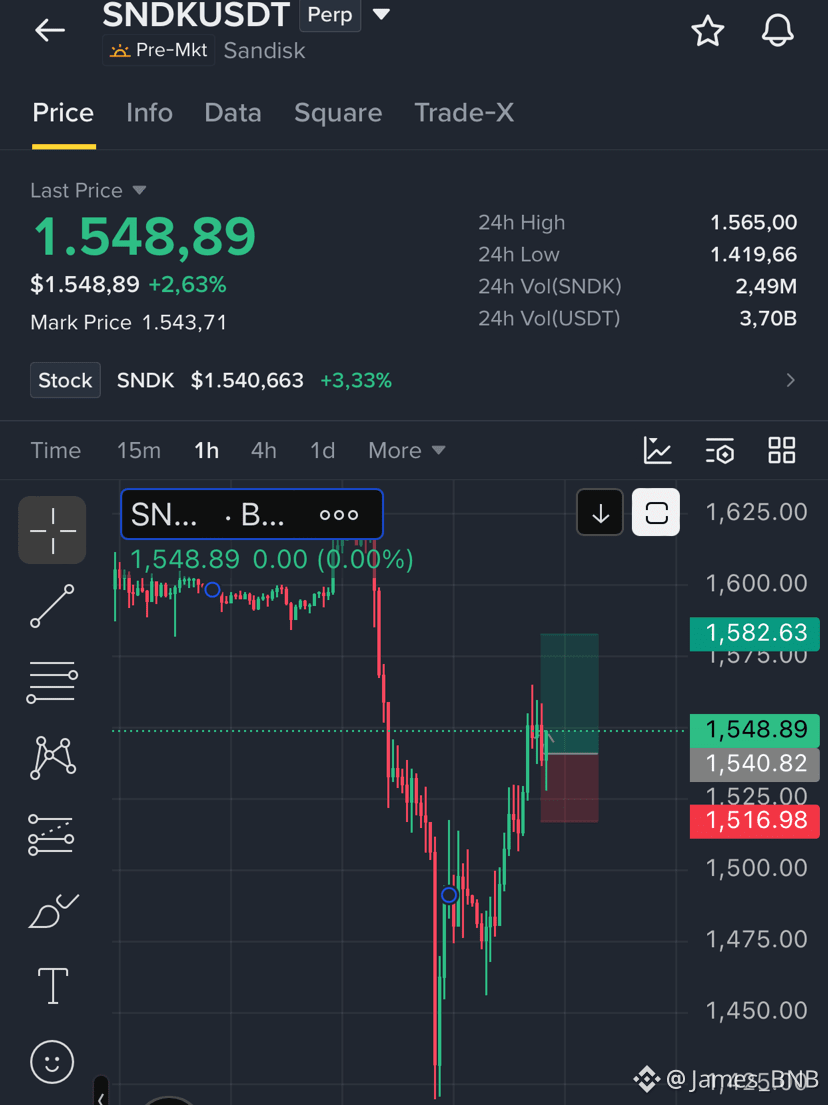Viewport: 828px width, 1105px height.
Task: Click the 1,475.00 price axis label
Action: click(x=757, y=939)
